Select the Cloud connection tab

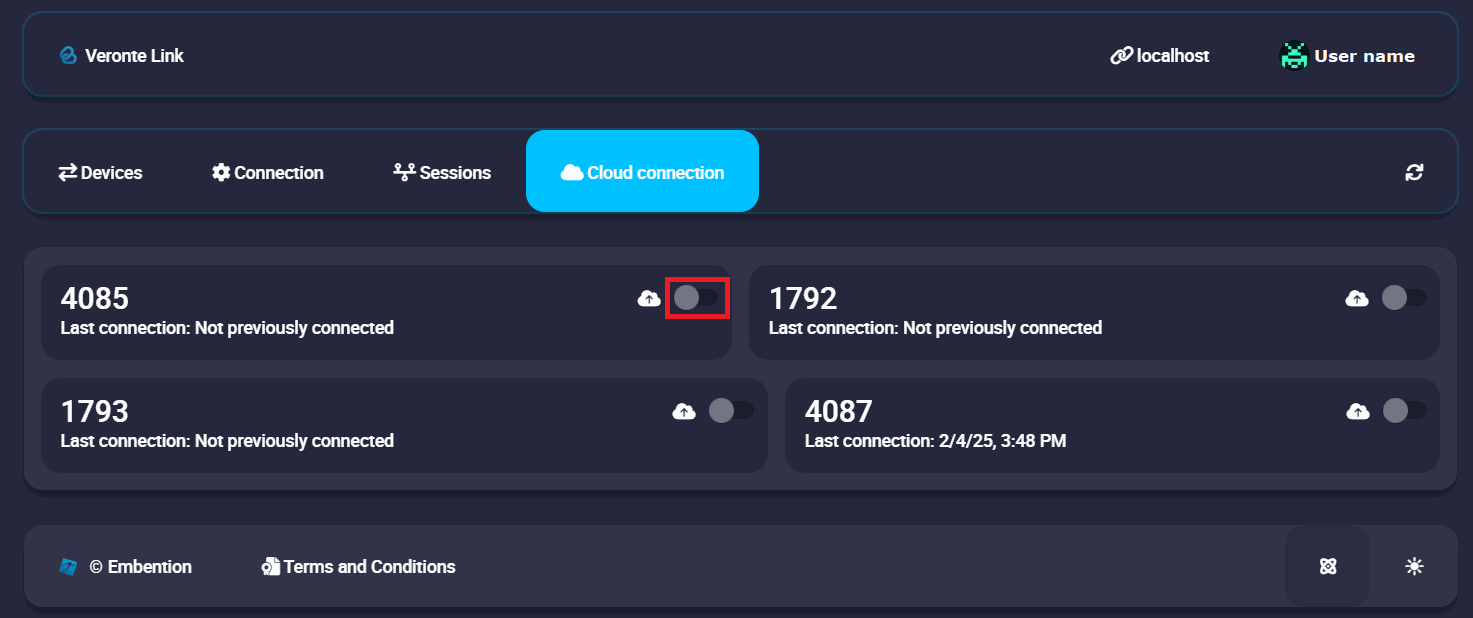pos(642,172)
